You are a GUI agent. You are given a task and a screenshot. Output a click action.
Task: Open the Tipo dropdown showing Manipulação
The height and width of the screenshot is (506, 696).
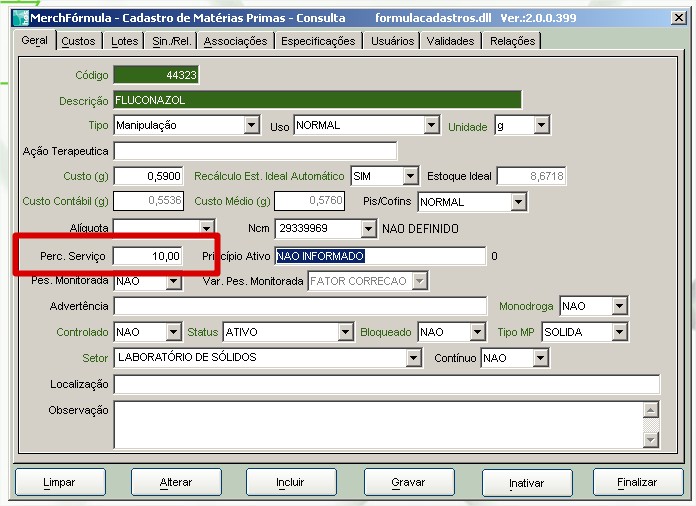tap(251, 126)
